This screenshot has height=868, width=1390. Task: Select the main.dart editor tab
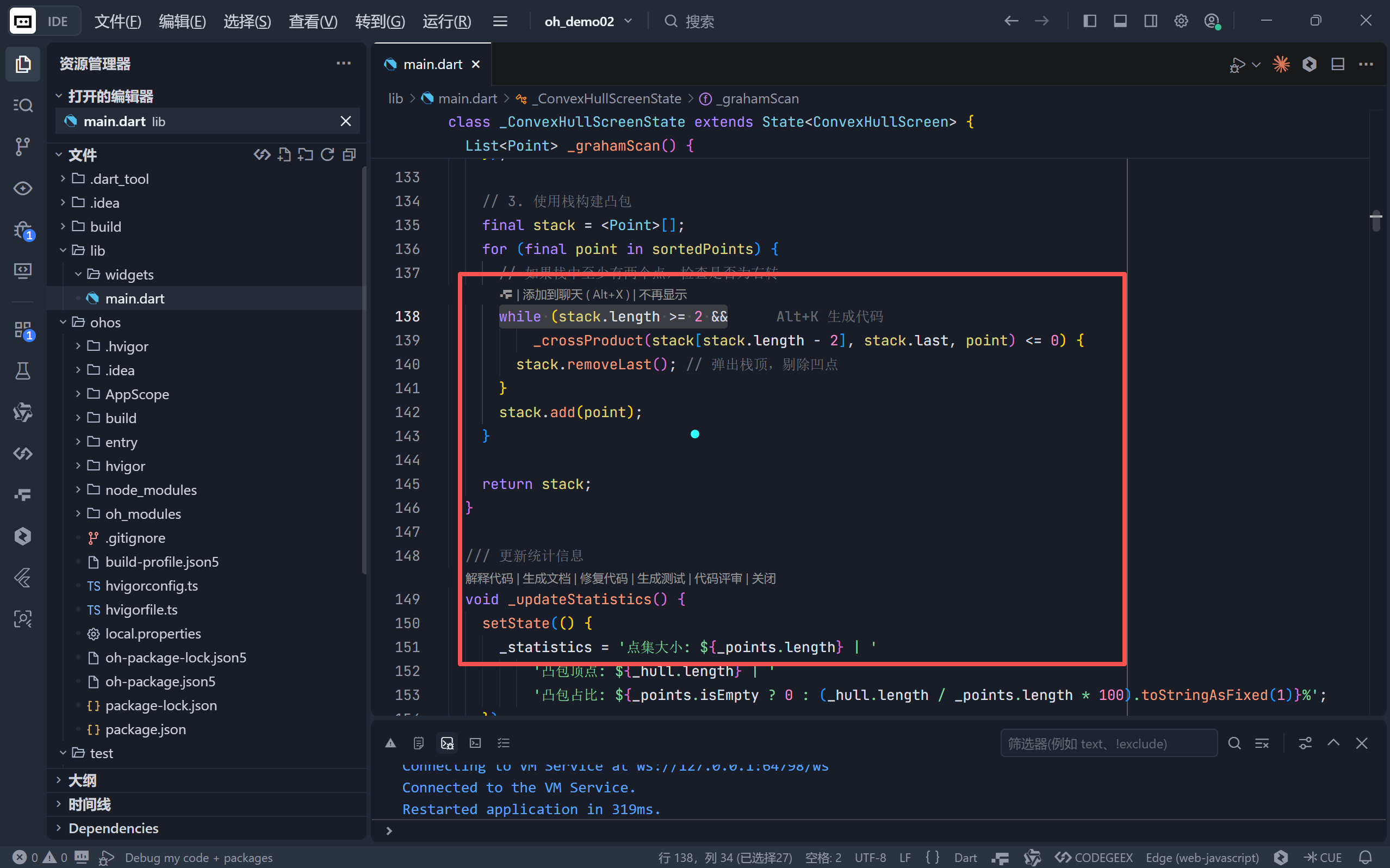coord(432,64)
